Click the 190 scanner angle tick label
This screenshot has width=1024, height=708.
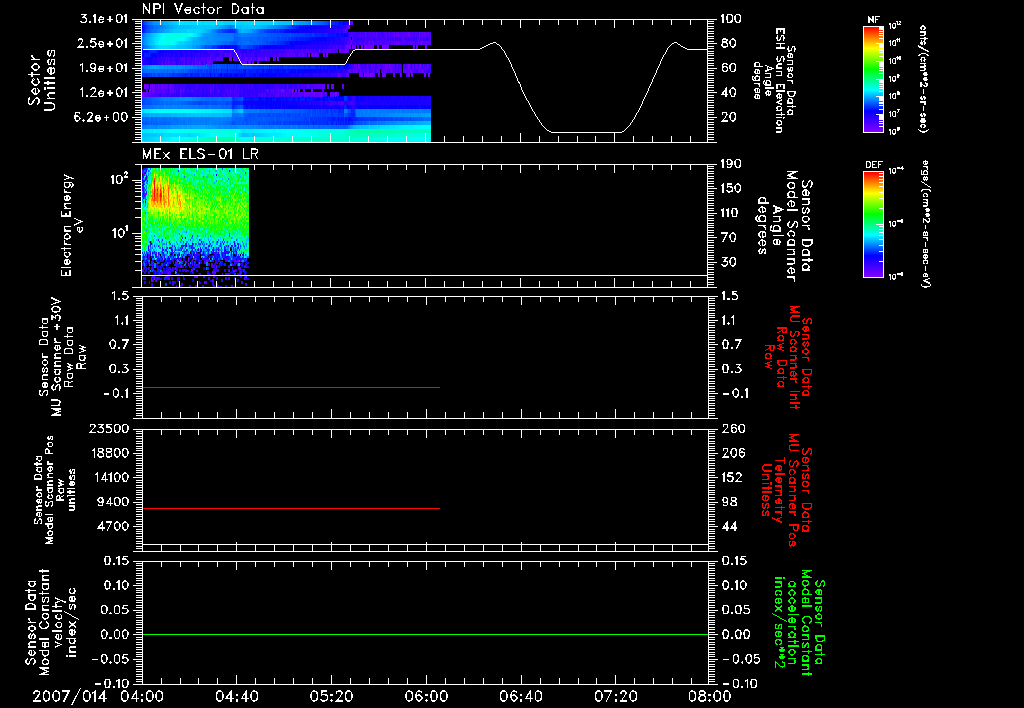point(731,164)
